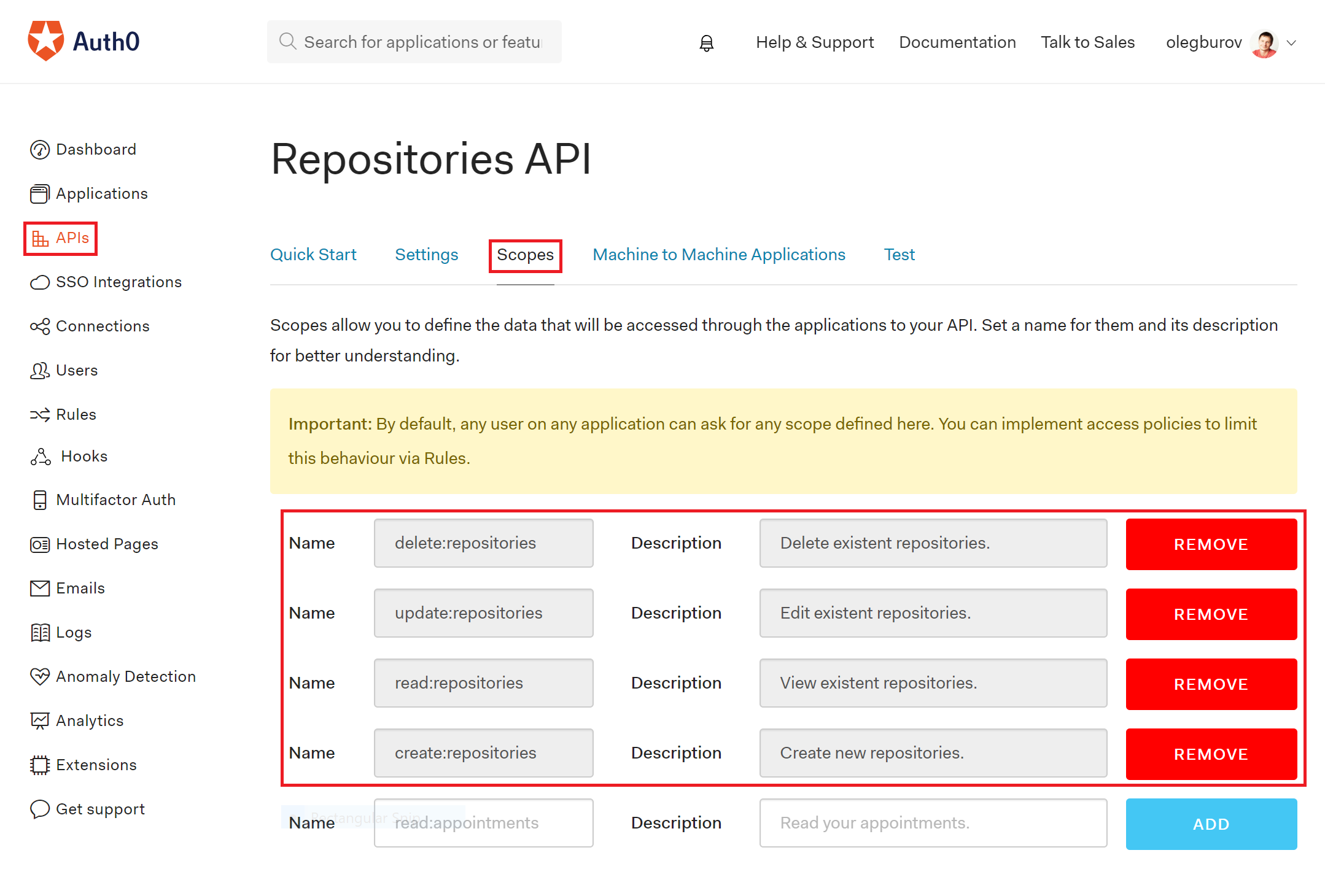Viewport: 1325px width, 896px height.
Task: Select the Connections share icon
Action: pyautogui.click(x=40, y=326)
